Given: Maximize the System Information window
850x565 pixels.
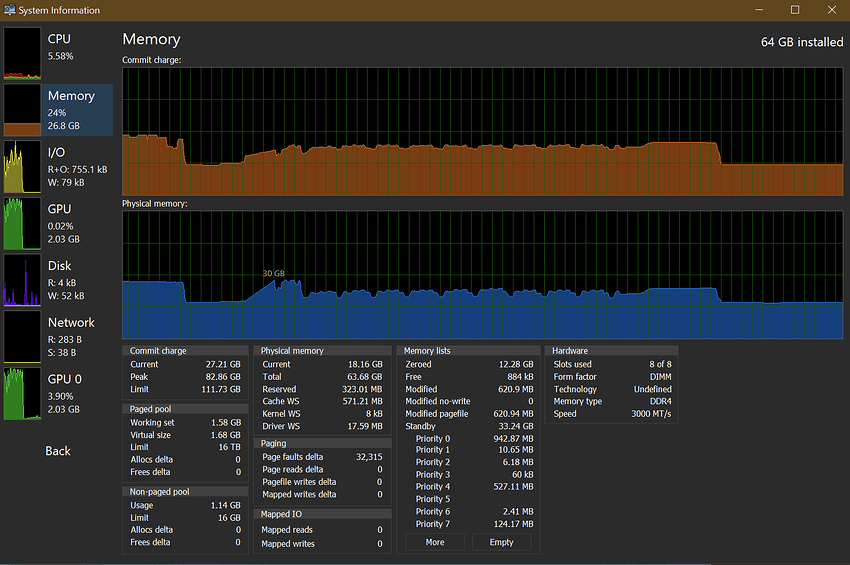Looking at the screenshot, I should [795, 10].
